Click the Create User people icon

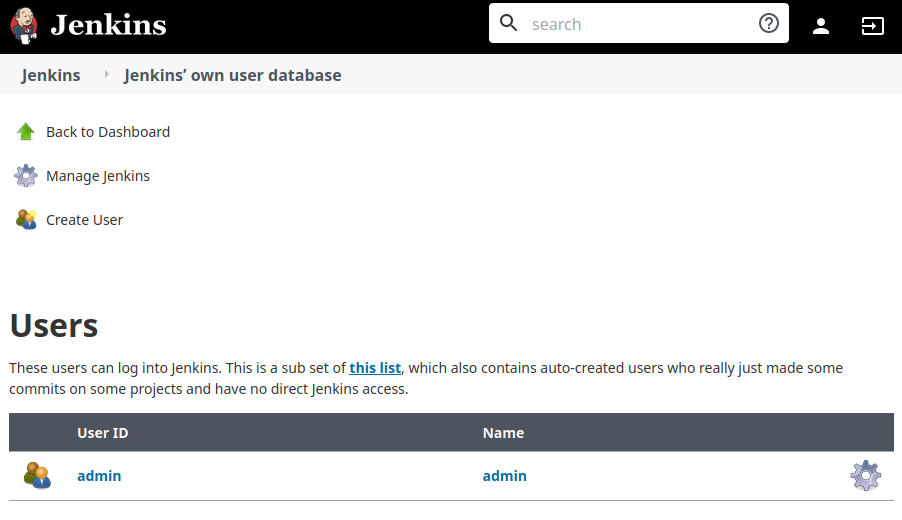pos(26,220)
